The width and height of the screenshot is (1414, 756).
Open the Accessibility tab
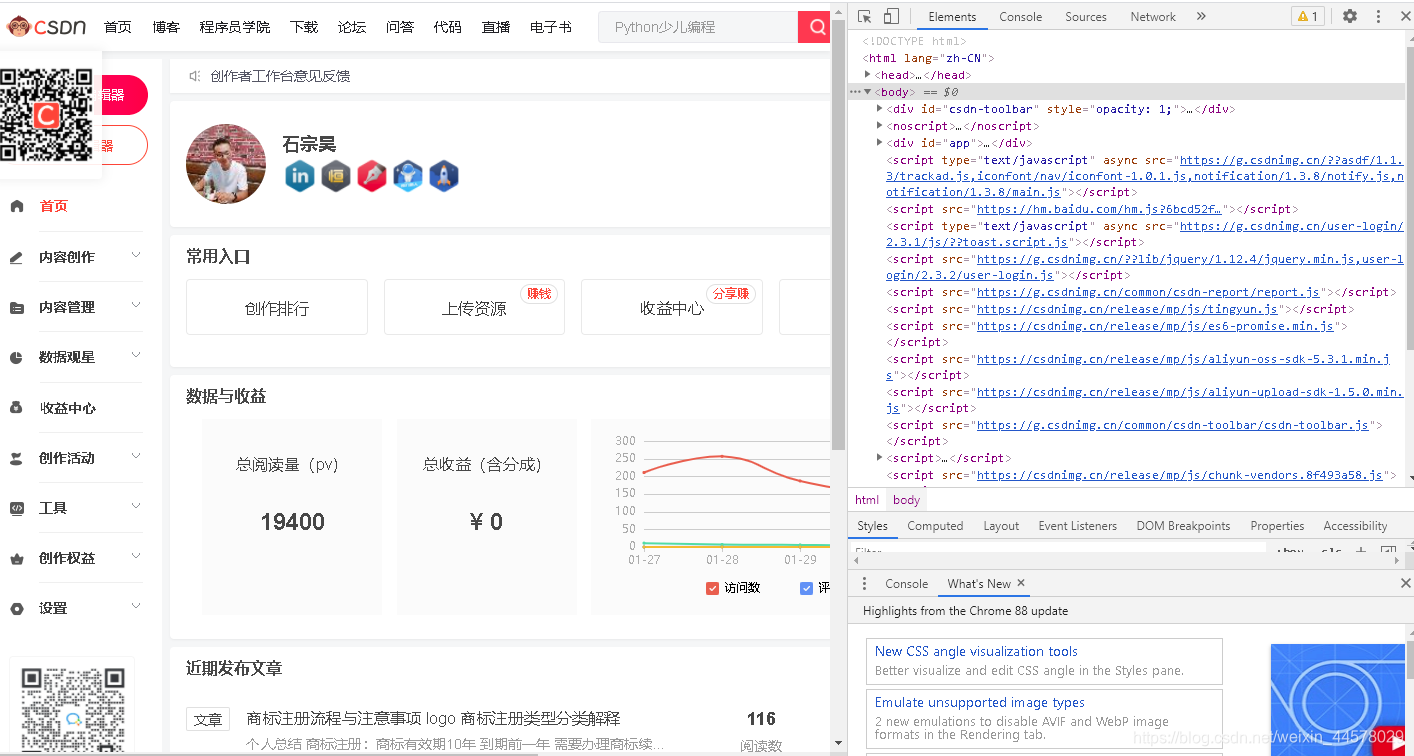click(x=1355, y=526)
